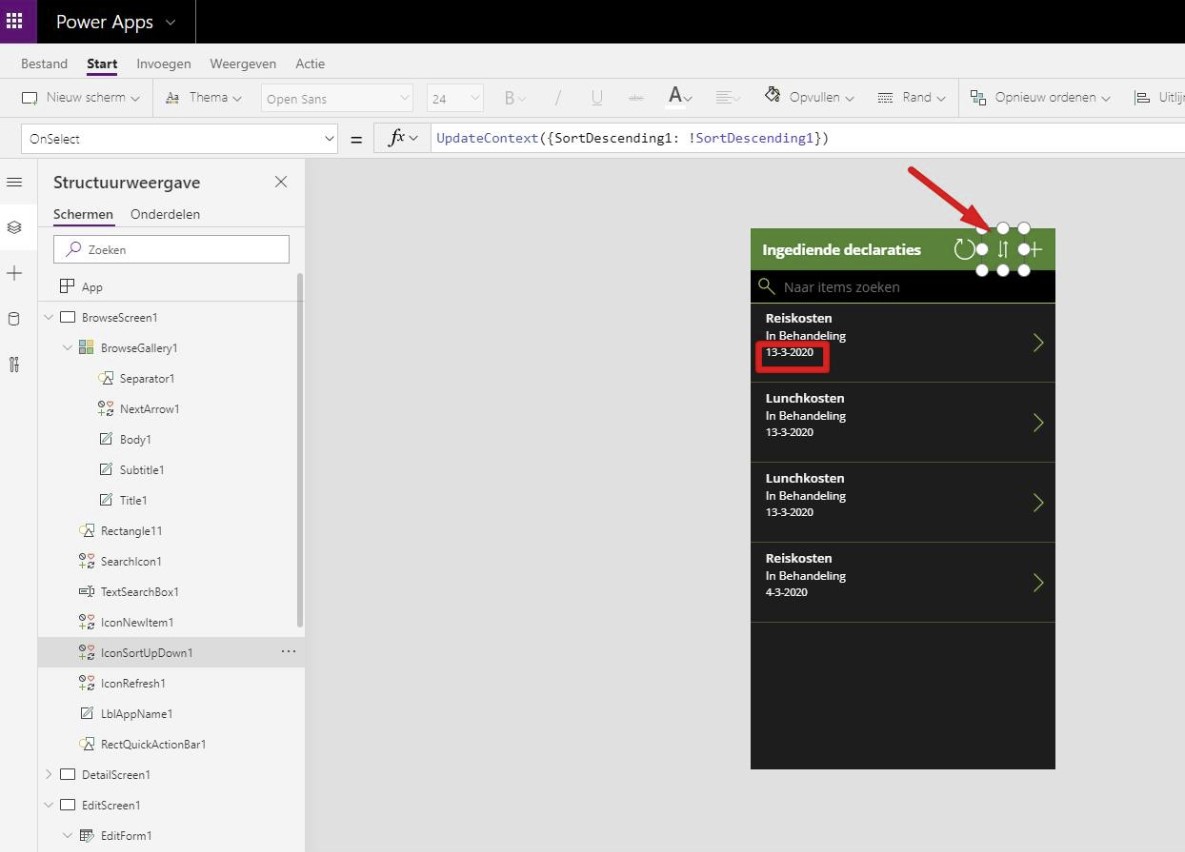Open the Invoegen menu
1185x852 pixels.
pos(163,63)
